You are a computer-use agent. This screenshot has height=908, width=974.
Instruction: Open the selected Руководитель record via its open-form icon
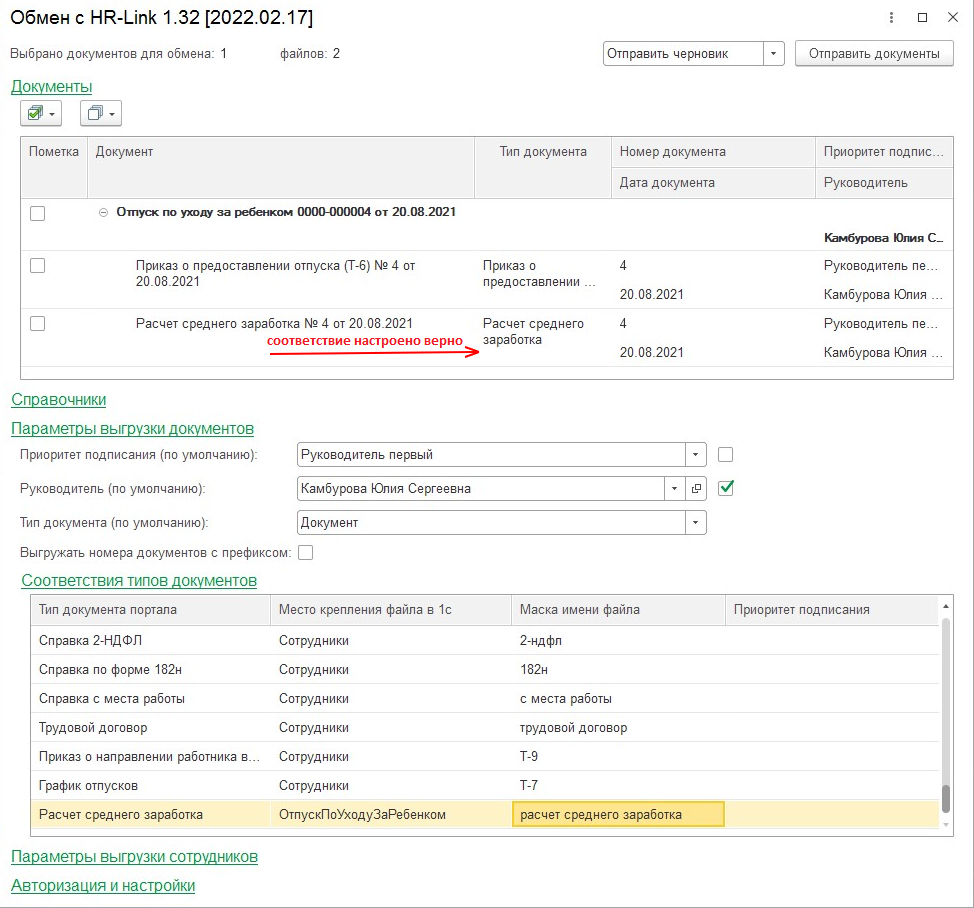(x=696, y=489)
